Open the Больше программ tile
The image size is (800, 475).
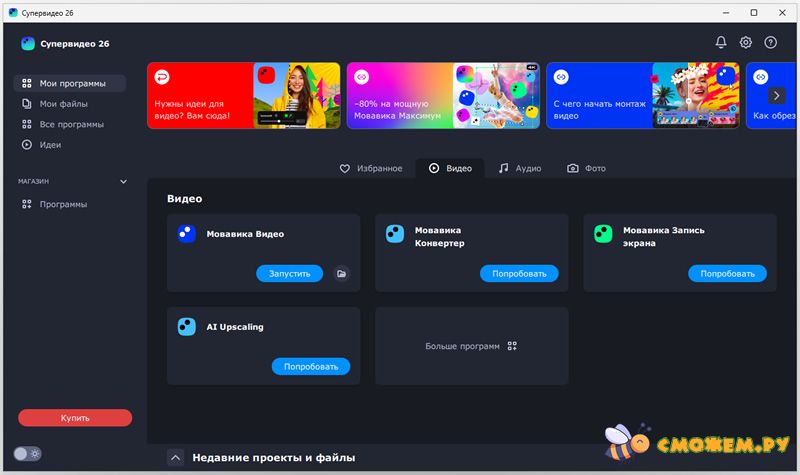[x=471, y=346]
